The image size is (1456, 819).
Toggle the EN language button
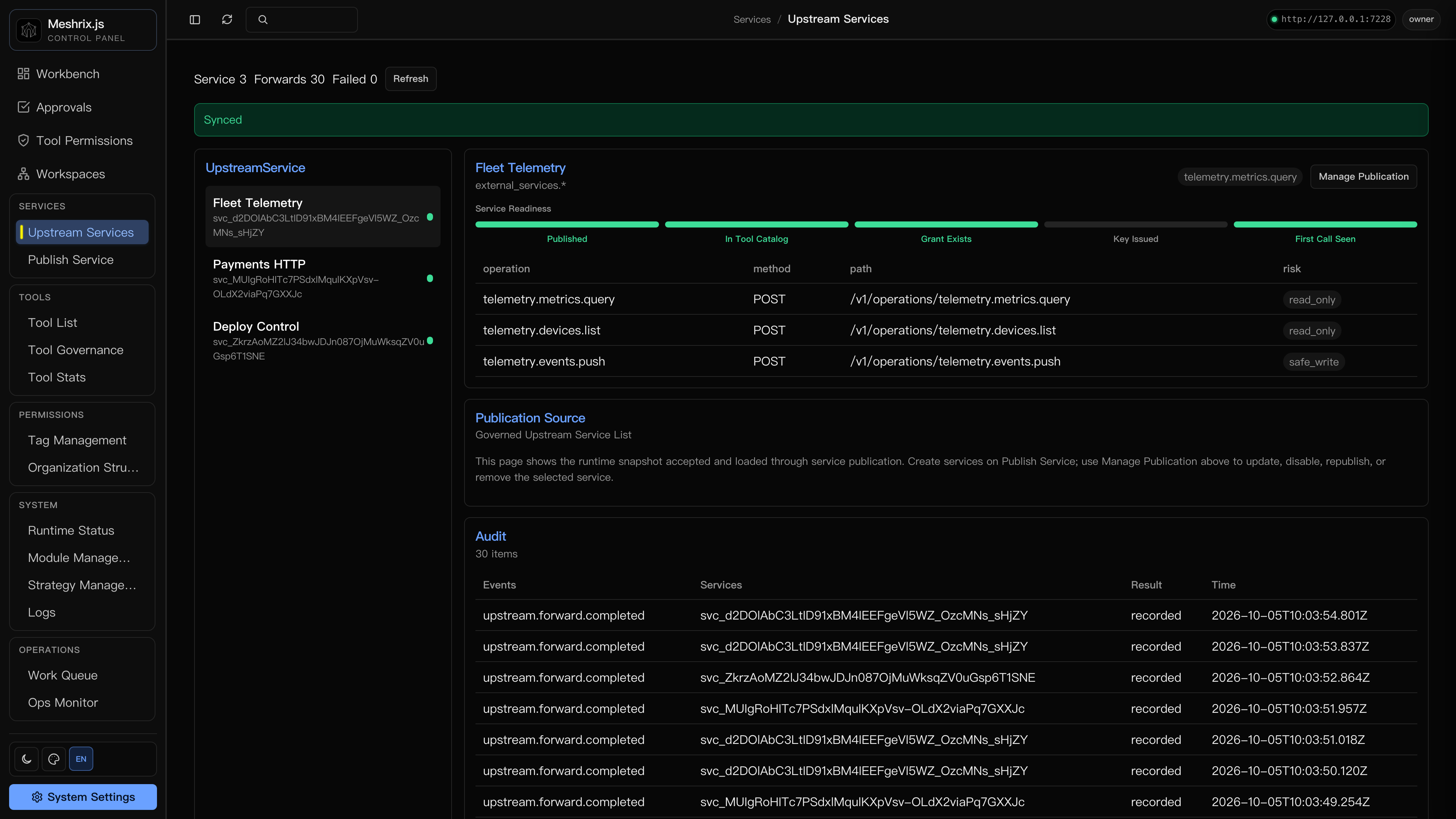tap(81, 759)
